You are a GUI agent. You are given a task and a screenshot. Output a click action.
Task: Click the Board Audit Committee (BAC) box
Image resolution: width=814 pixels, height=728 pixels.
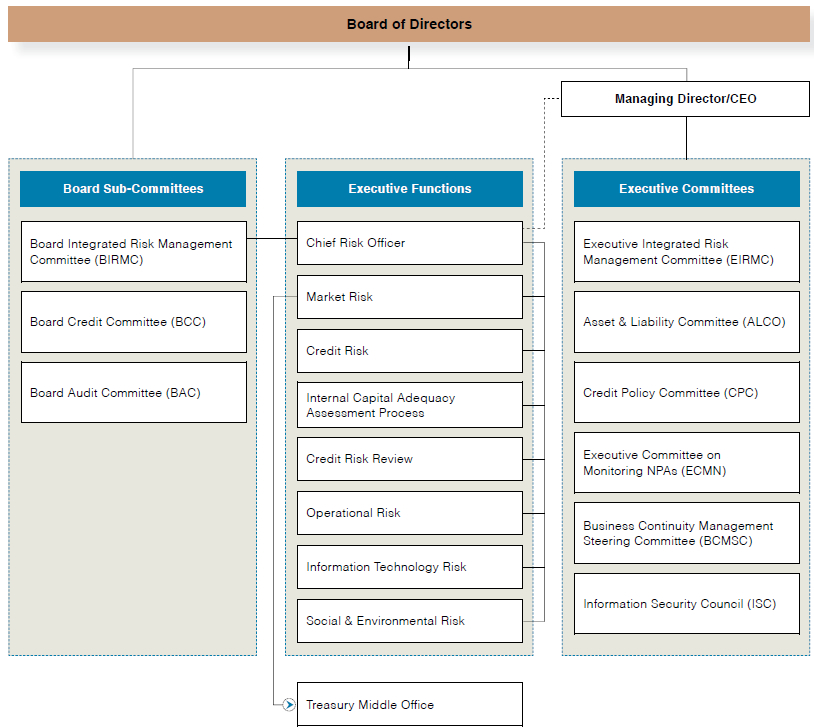[x=133, y=393]
